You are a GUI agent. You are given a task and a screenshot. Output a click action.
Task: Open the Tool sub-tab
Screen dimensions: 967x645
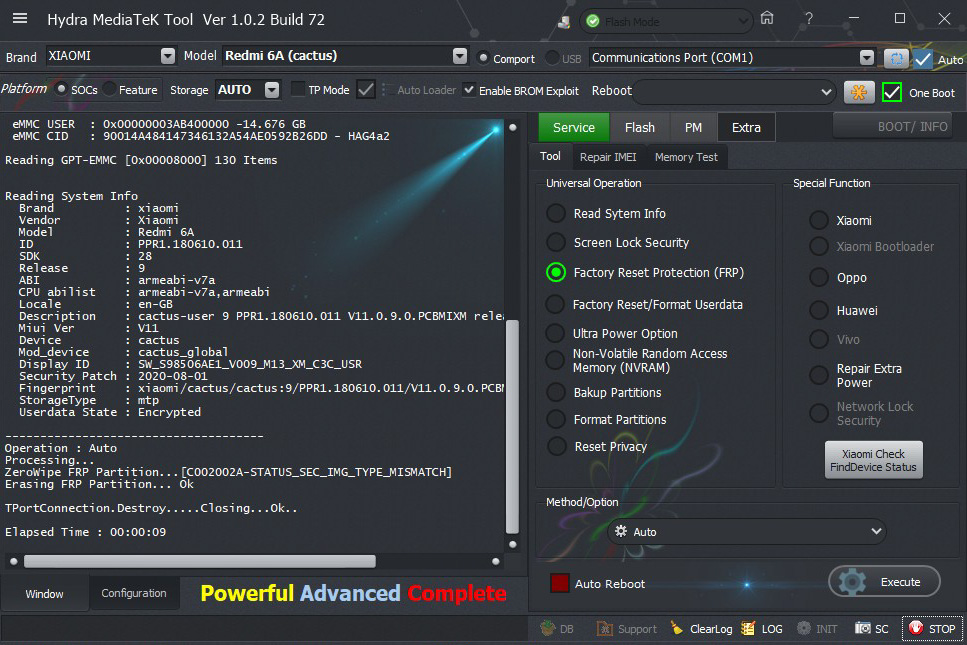tap(551, 157)
